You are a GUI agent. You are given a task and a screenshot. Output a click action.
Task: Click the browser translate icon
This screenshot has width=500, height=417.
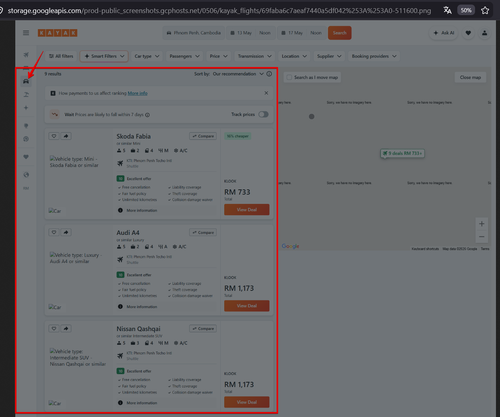(x=447, y=10)
